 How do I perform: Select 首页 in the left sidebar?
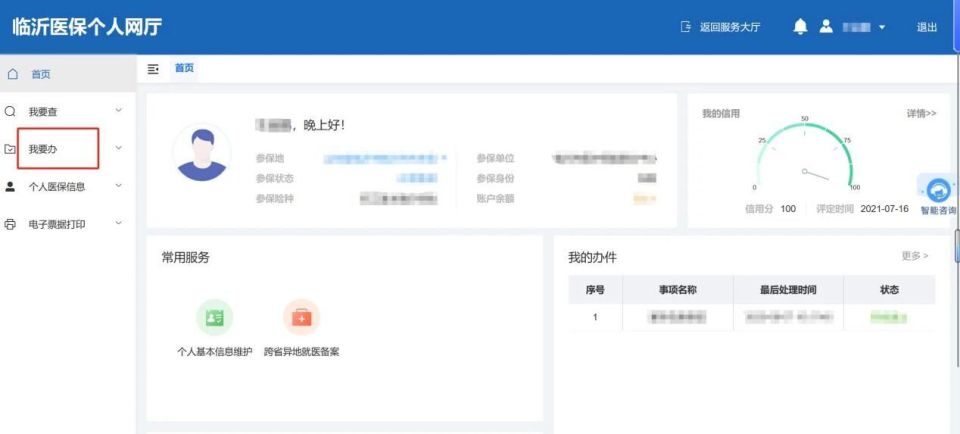[67, 74]
